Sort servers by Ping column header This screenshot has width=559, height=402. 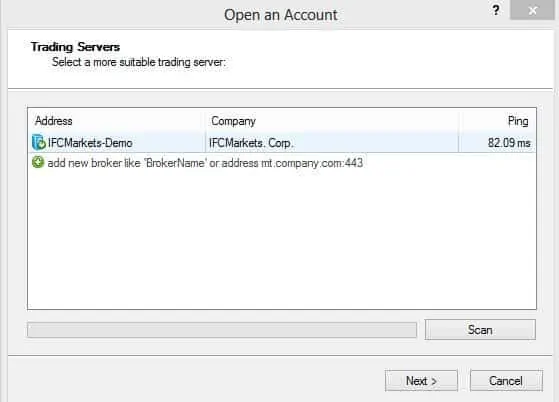[x=497, y=121]
